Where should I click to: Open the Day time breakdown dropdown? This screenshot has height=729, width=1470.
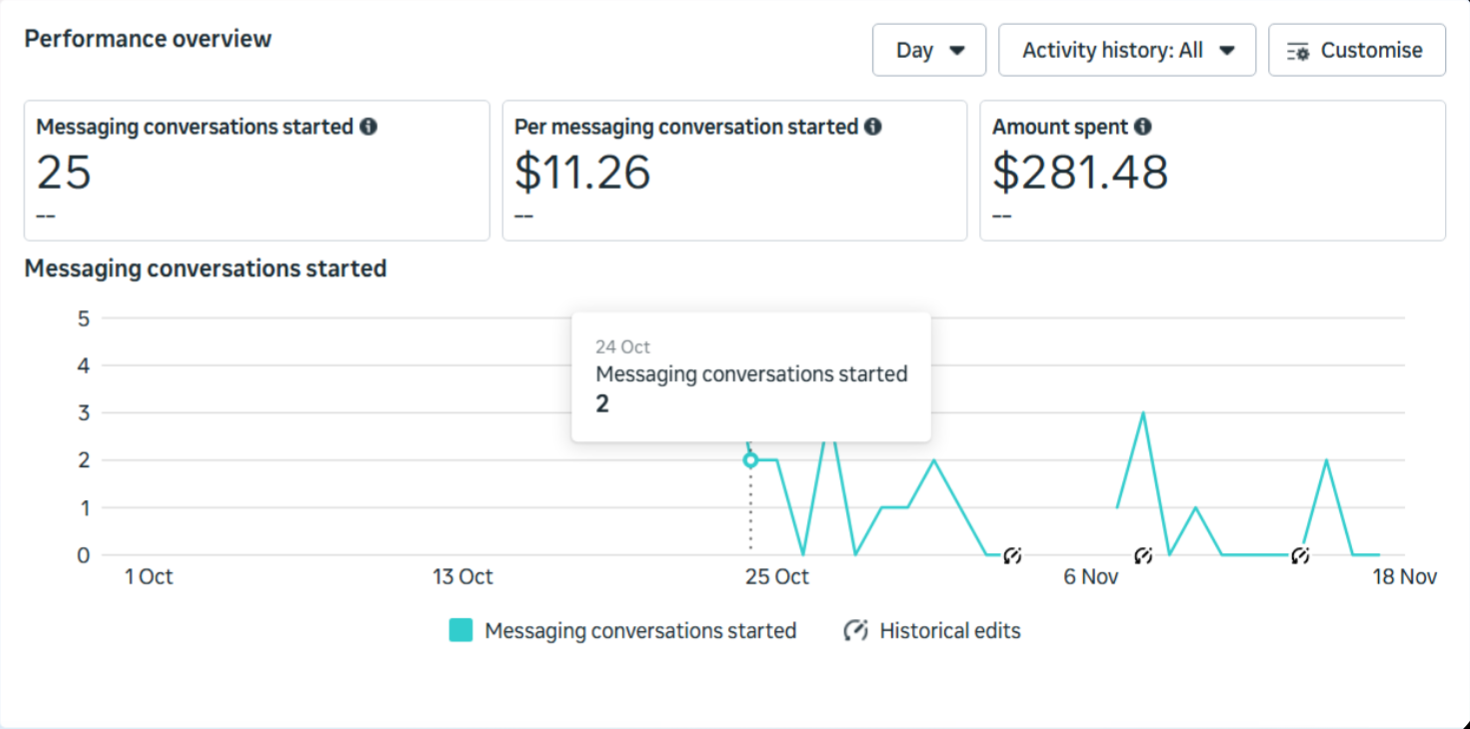coord(929,50)
